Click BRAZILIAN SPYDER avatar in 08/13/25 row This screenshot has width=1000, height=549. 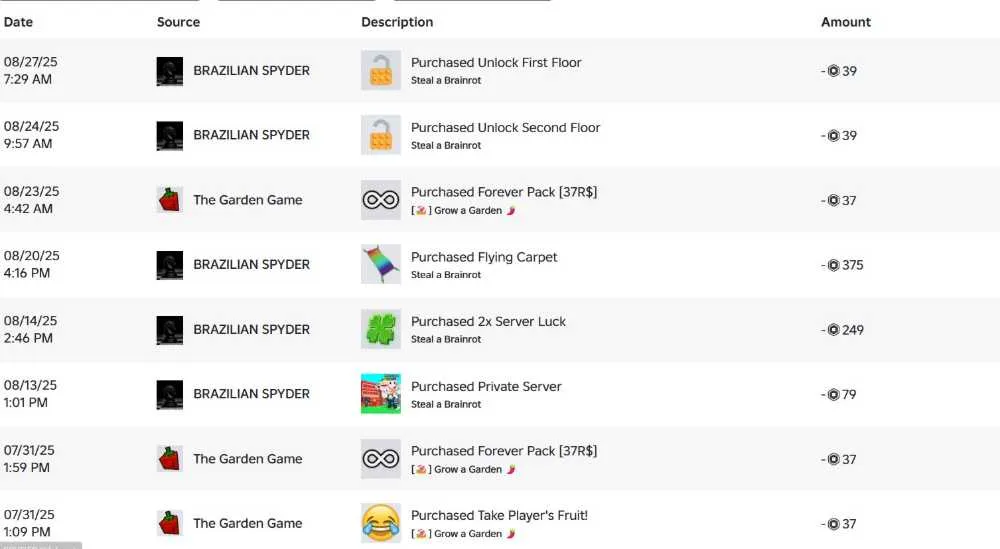[x=170, y=394]
